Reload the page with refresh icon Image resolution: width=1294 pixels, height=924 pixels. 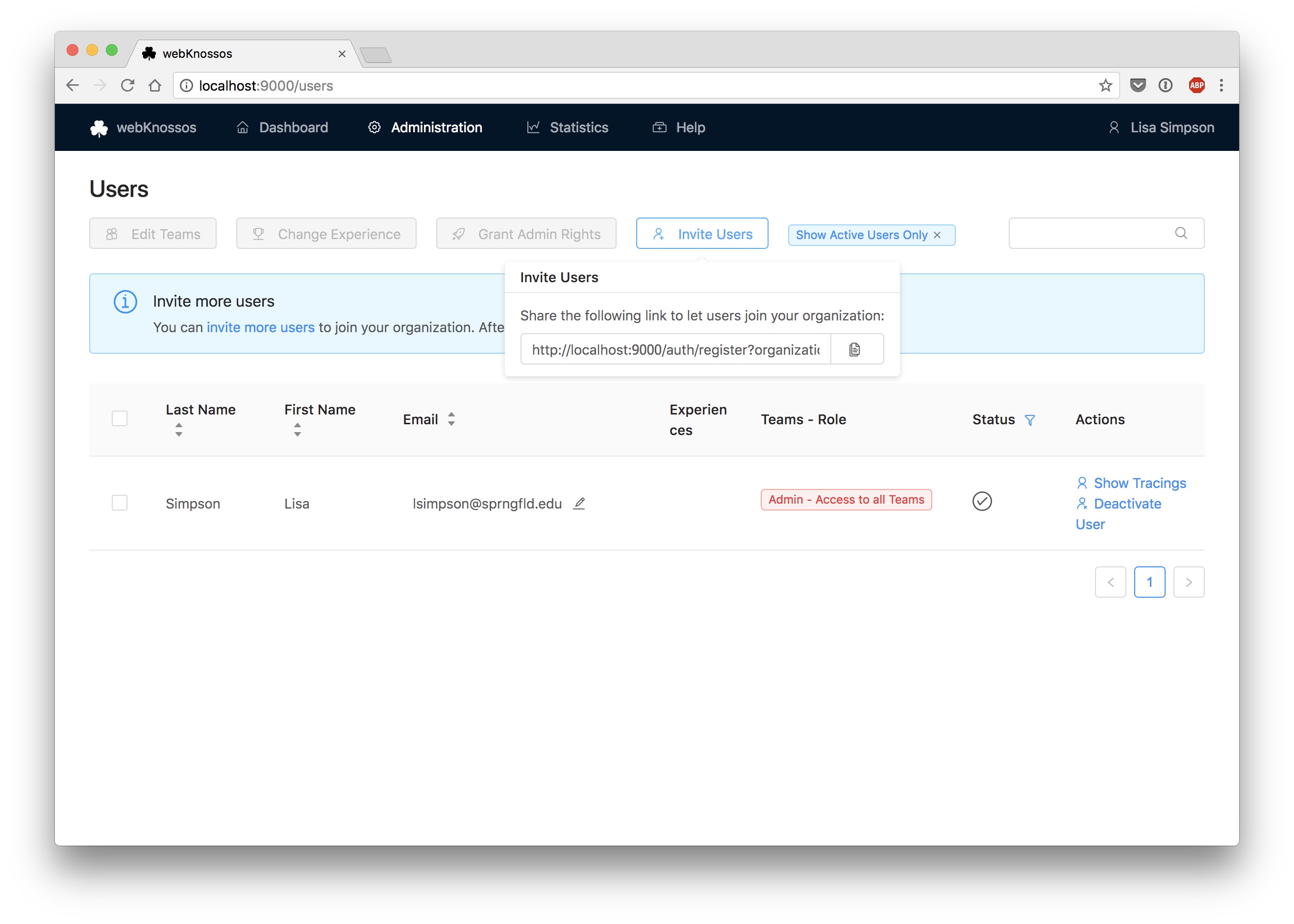(127, 85)
